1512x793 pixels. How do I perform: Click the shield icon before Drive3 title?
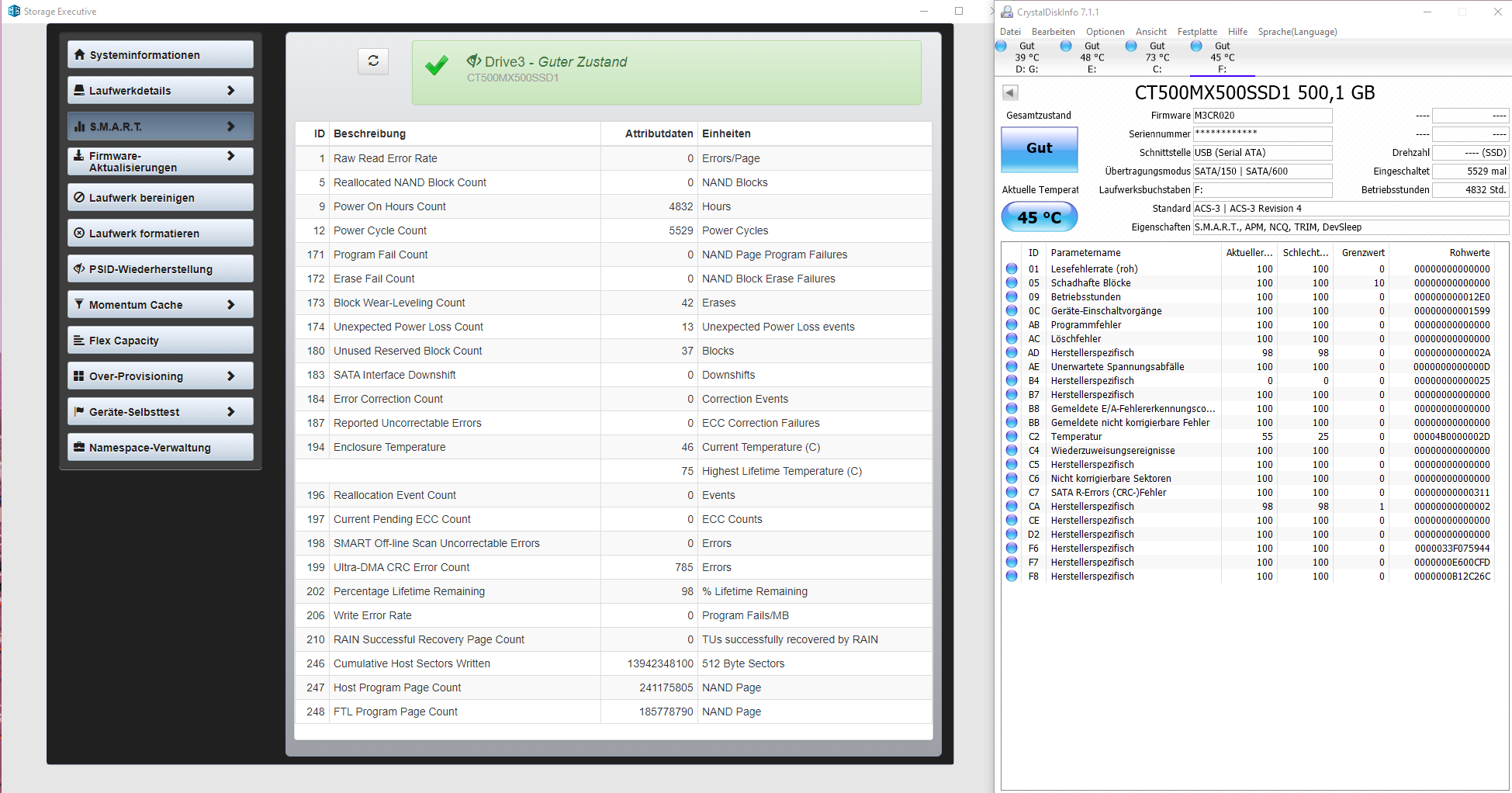pos(474,61)
